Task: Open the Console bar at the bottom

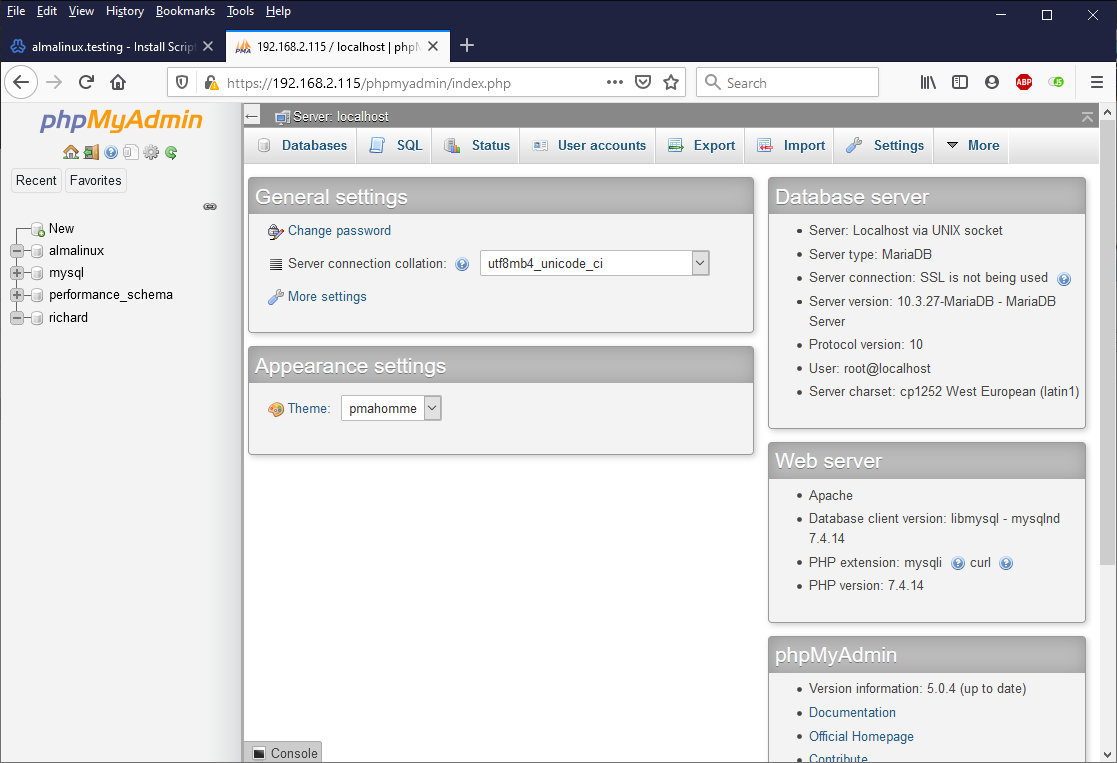Action: coord(285,753)
